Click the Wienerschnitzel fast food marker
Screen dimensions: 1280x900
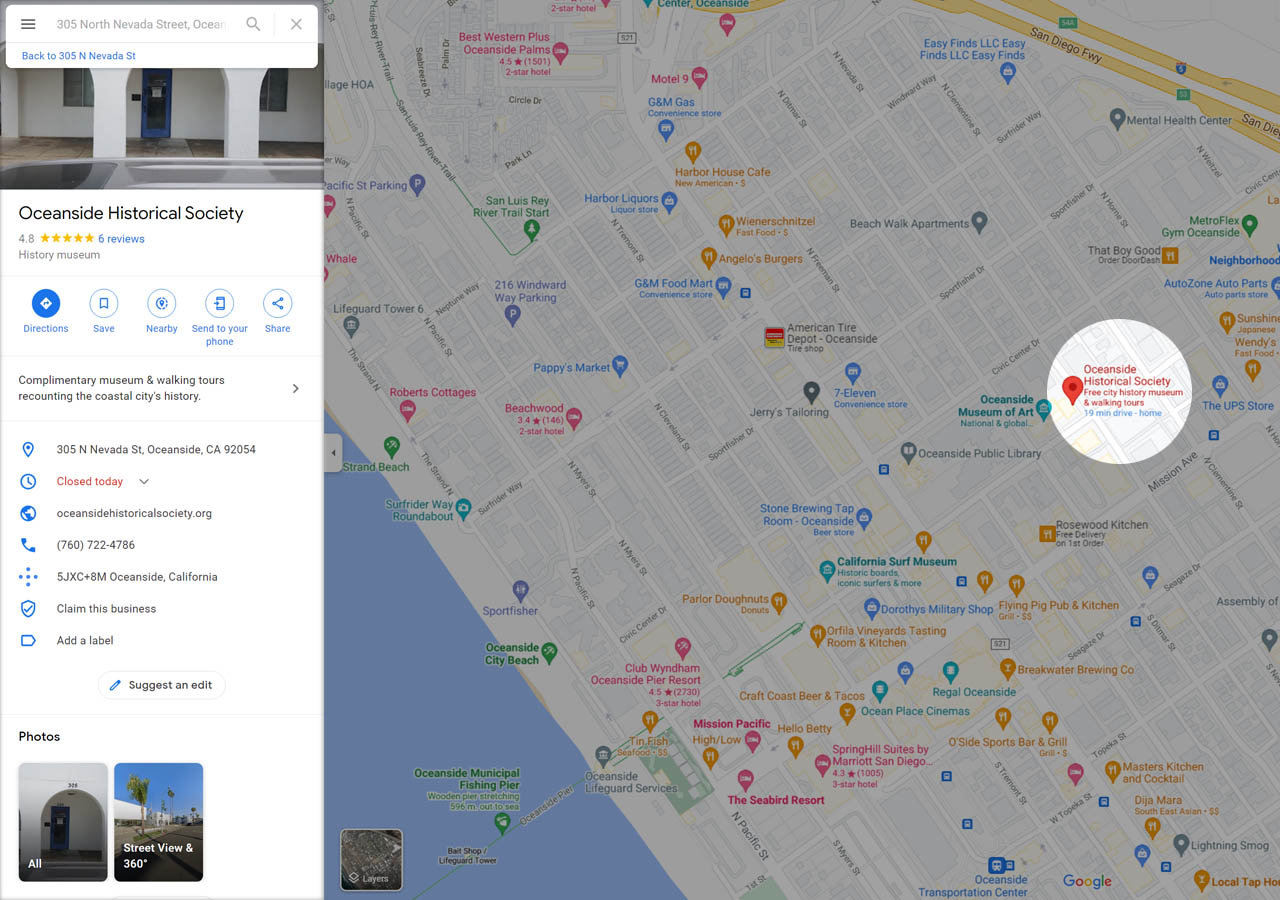point(725,226)
